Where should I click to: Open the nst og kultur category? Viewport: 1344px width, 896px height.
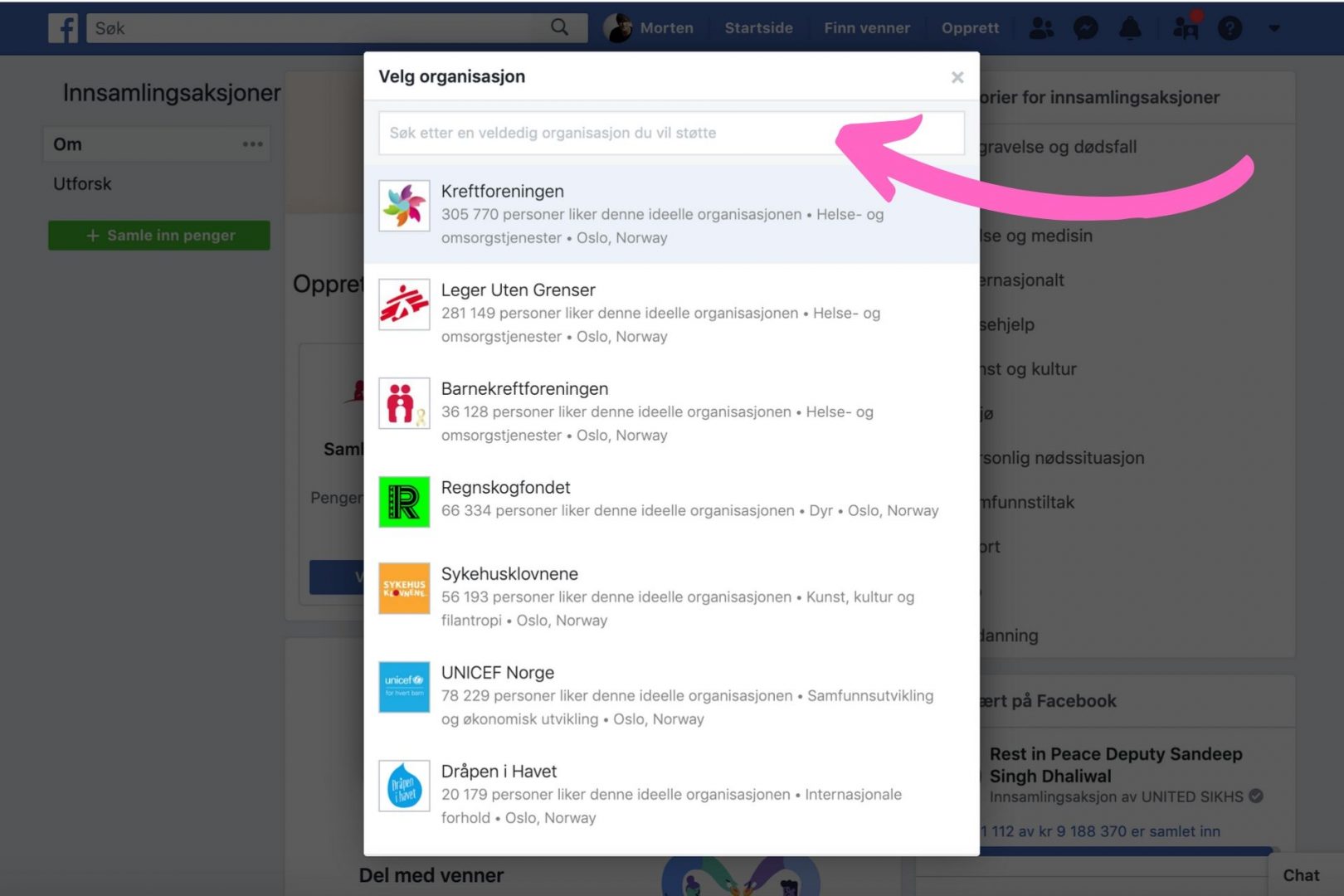click(1028, 369)
